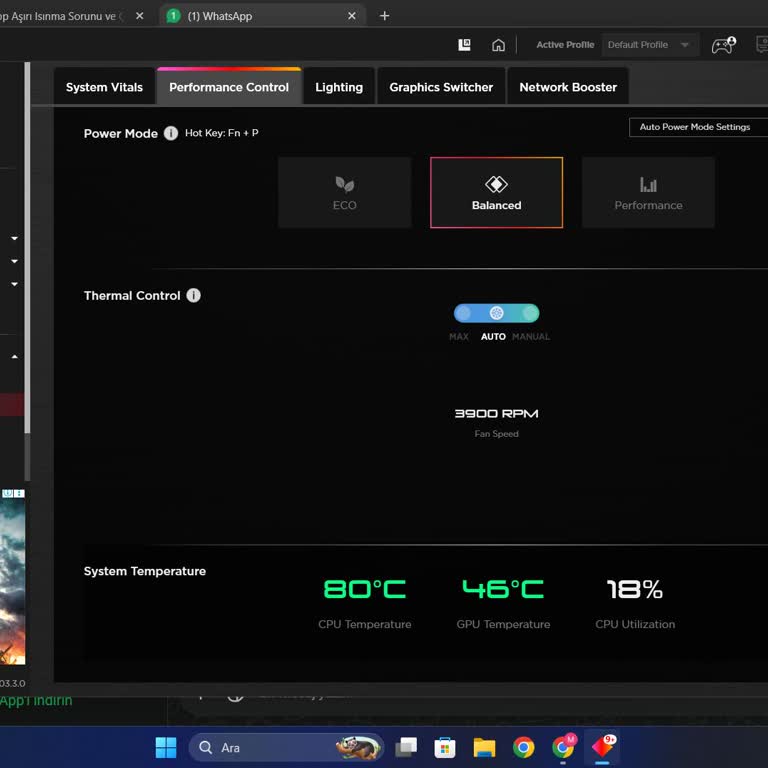
Task: Open the Graphics Switcher tab
Action: [x=441, y=87]
